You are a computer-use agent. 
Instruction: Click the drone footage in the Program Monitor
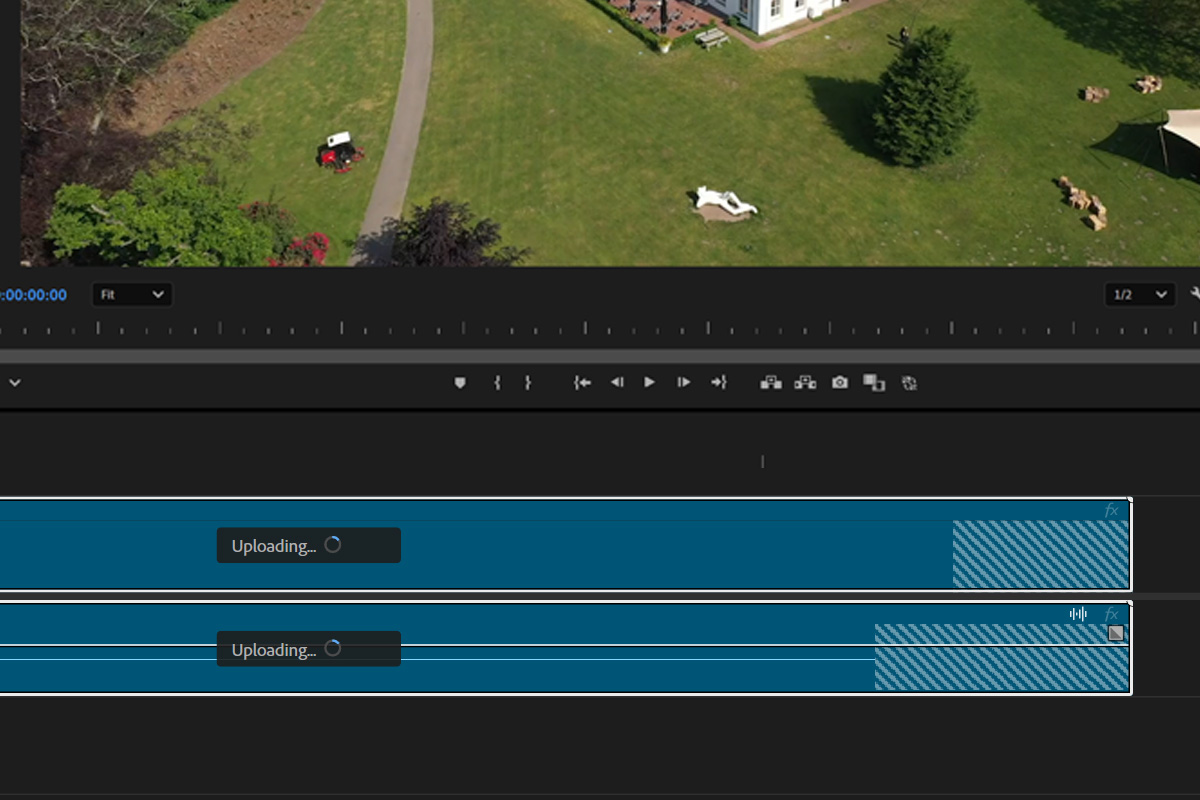click(610, 133)
